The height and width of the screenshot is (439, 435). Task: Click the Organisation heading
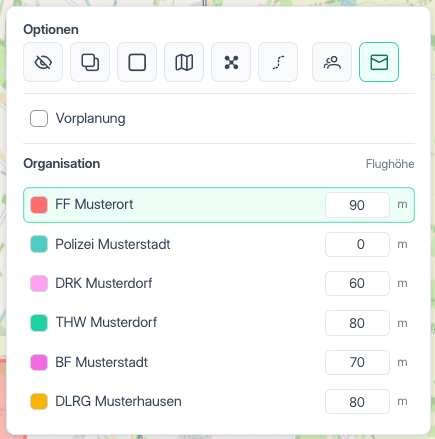click(x=62, y=164)
